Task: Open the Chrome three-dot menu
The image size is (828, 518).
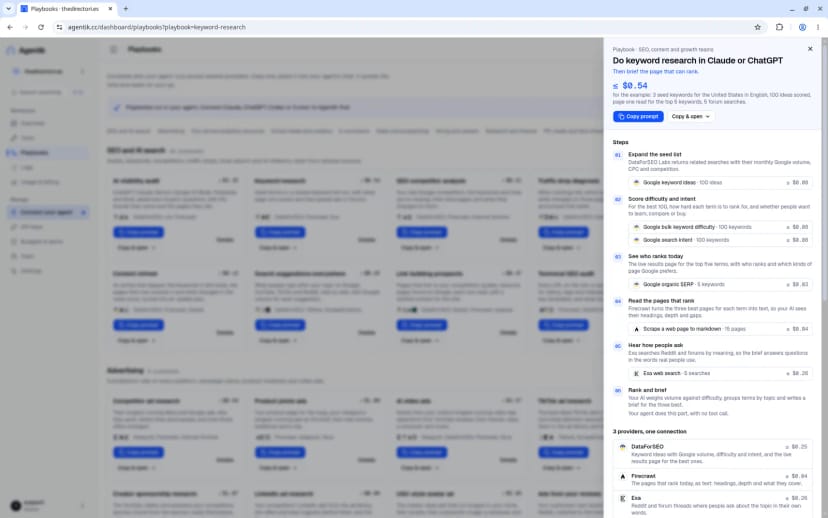Action: click(x=817, y=27)
